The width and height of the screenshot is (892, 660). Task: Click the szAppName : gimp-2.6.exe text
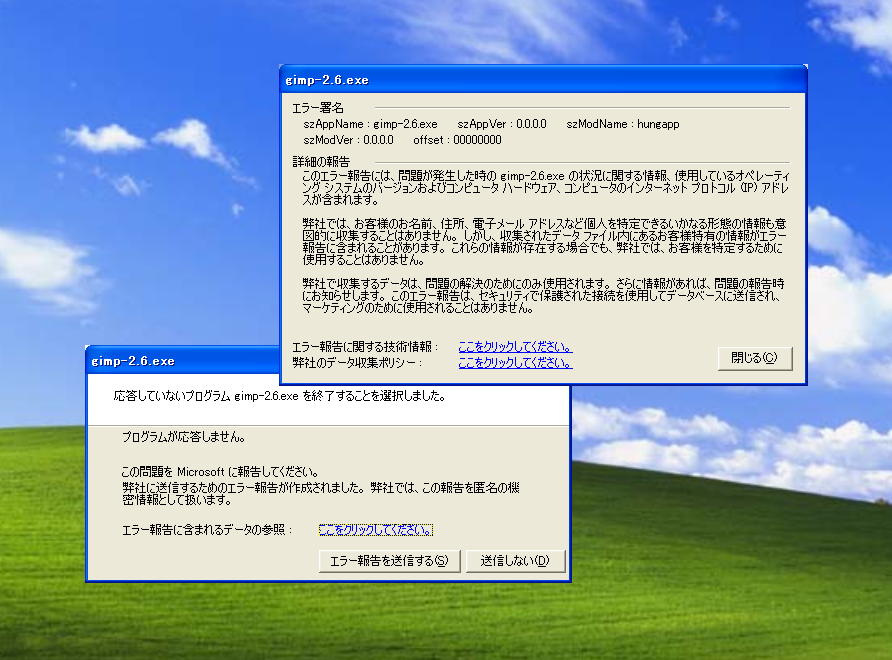click(x=370, y=124)
